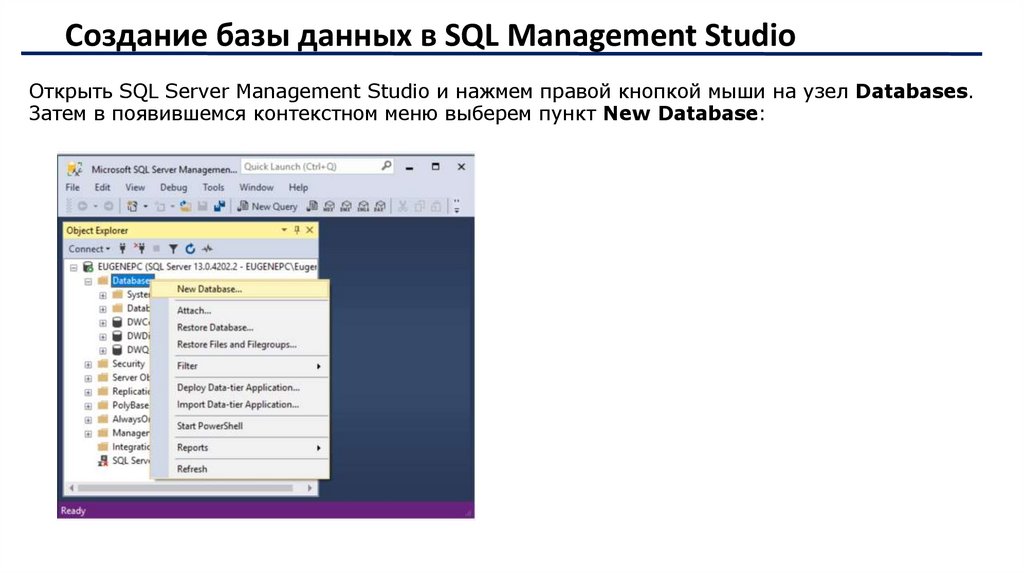Click the XMLA query toolbar icon

coord(363,206)
